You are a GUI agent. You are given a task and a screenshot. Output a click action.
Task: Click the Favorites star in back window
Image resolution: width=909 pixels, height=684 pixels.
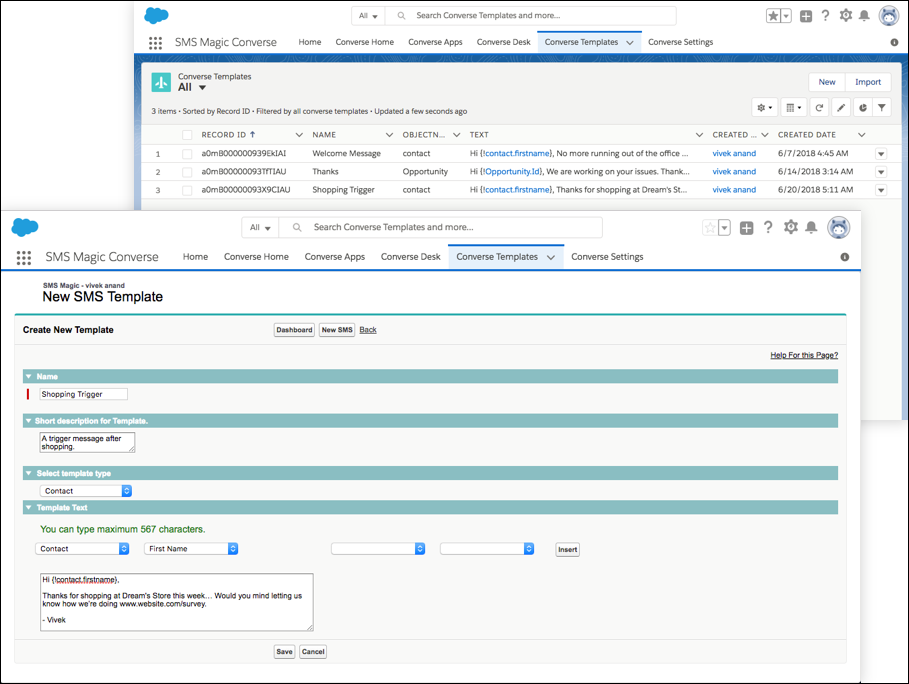click(x=773, y=16)
